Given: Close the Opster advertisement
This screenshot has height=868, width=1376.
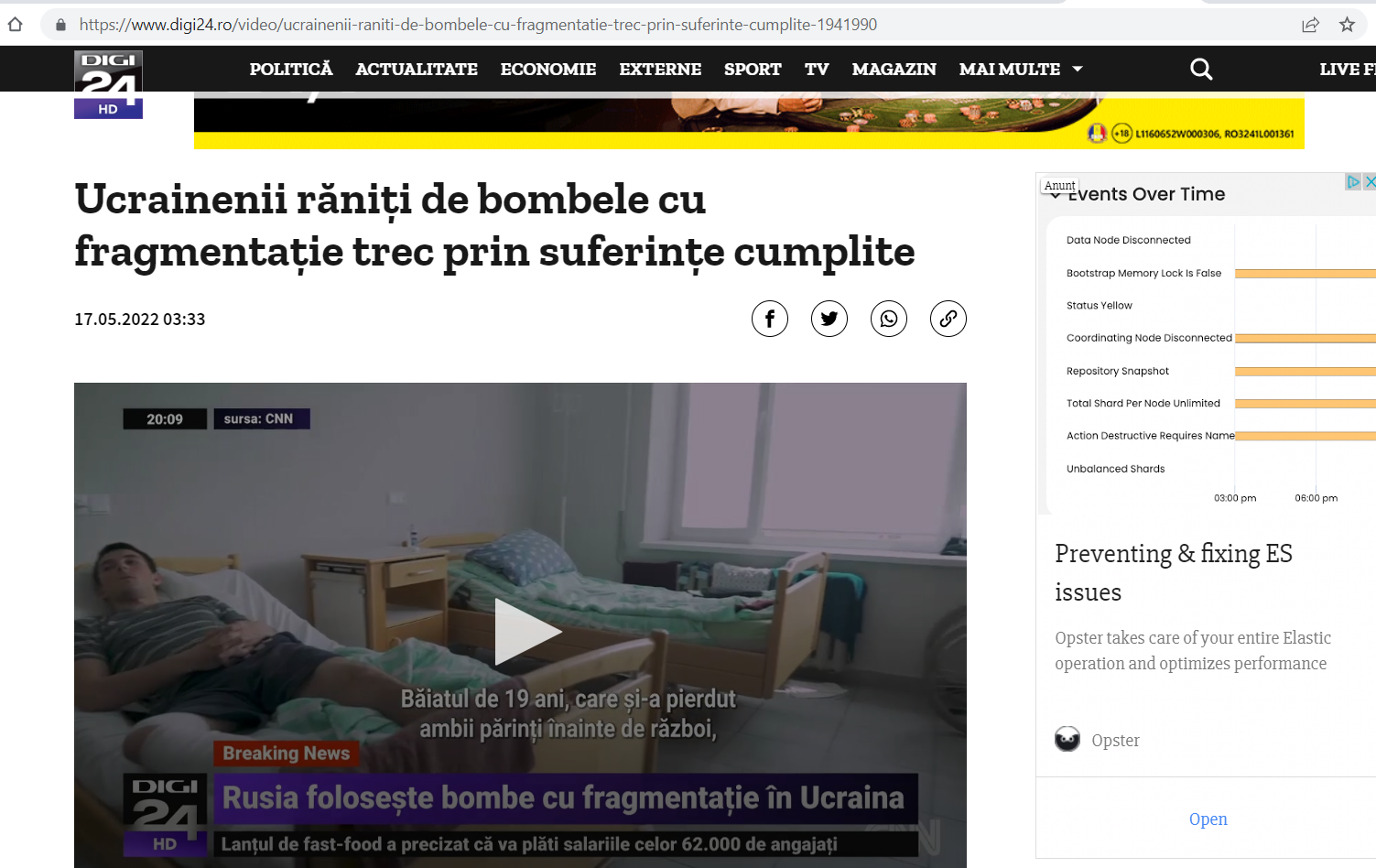Looking at the screenshot, I should click(x=1370, y=181).
